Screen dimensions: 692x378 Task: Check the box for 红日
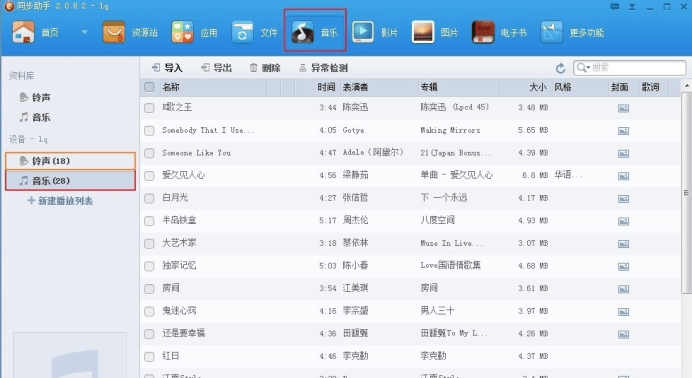point(149,356)
